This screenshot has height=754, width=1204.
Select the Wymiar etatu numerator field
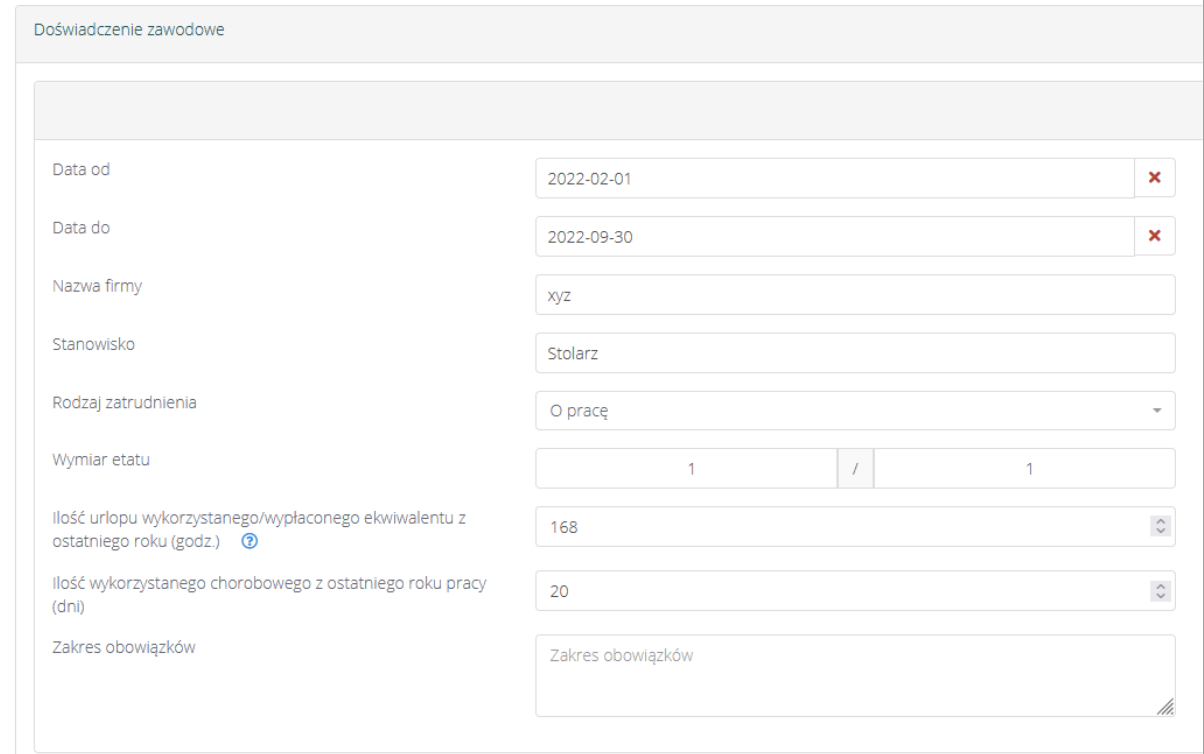point(686,468)
